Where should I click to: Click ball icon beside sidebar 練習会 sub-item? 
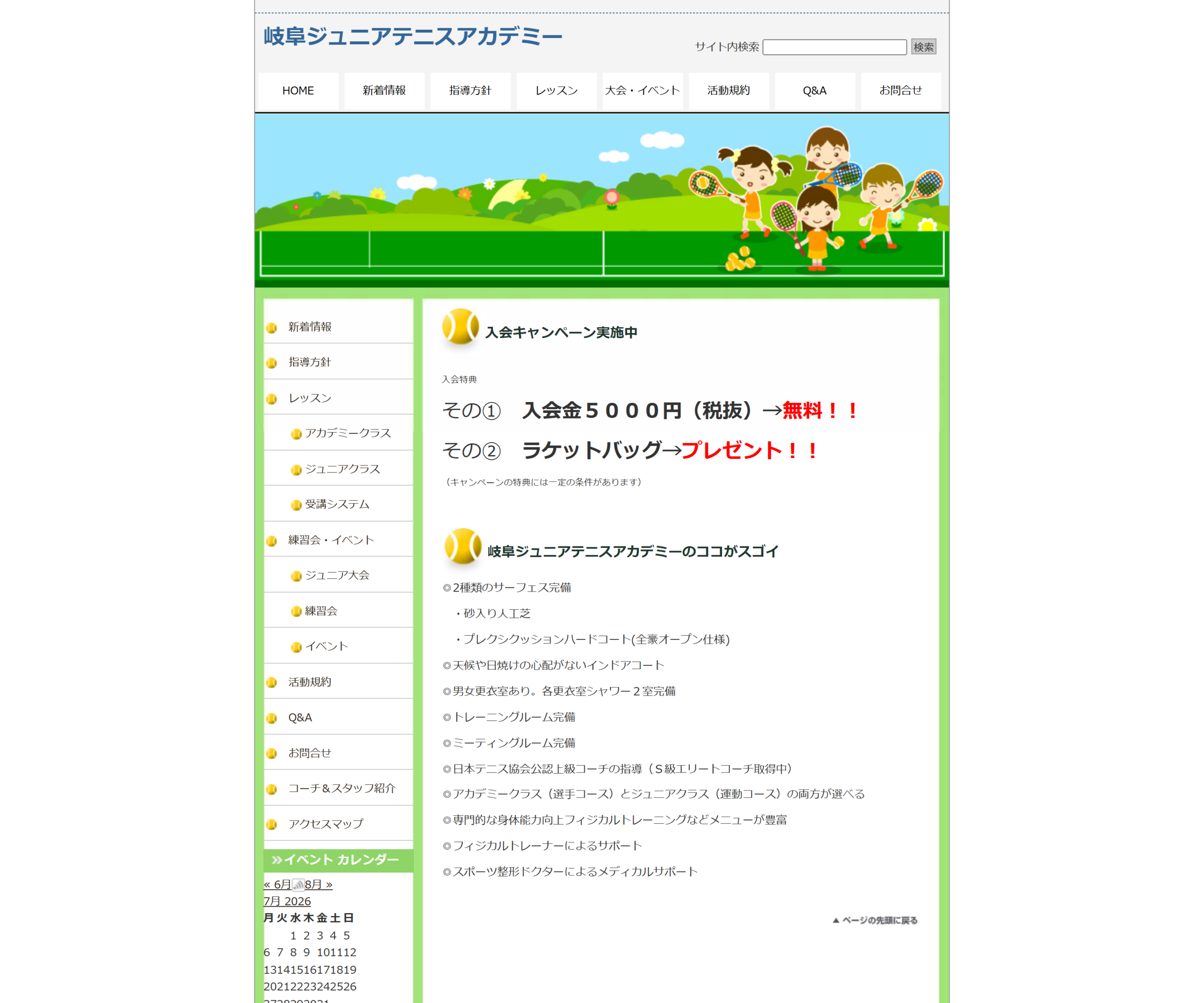pyautogui.click(x=296, y=612)
